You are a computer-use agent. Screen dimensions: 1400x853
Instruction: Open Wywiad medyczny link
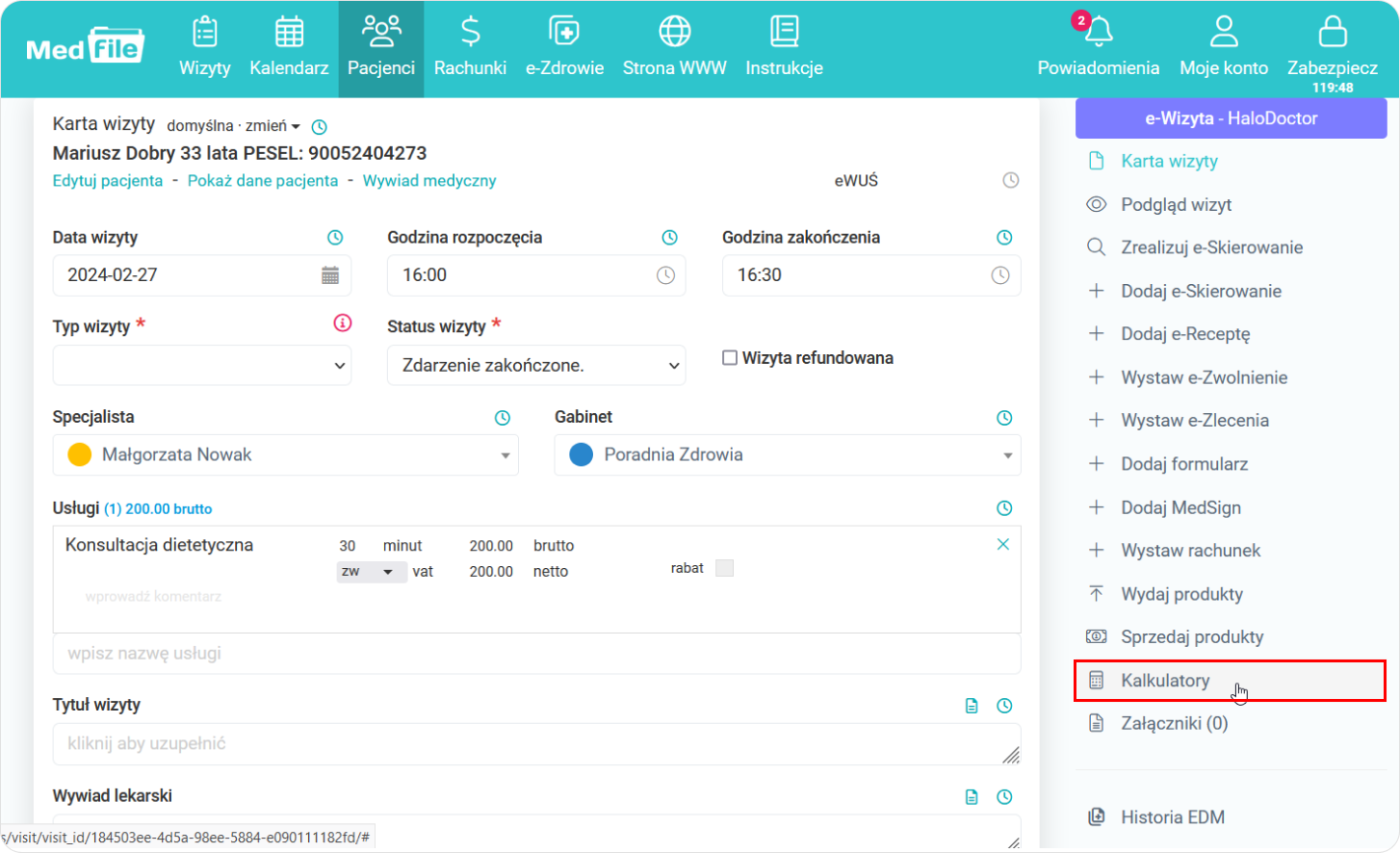pos(429,181)
